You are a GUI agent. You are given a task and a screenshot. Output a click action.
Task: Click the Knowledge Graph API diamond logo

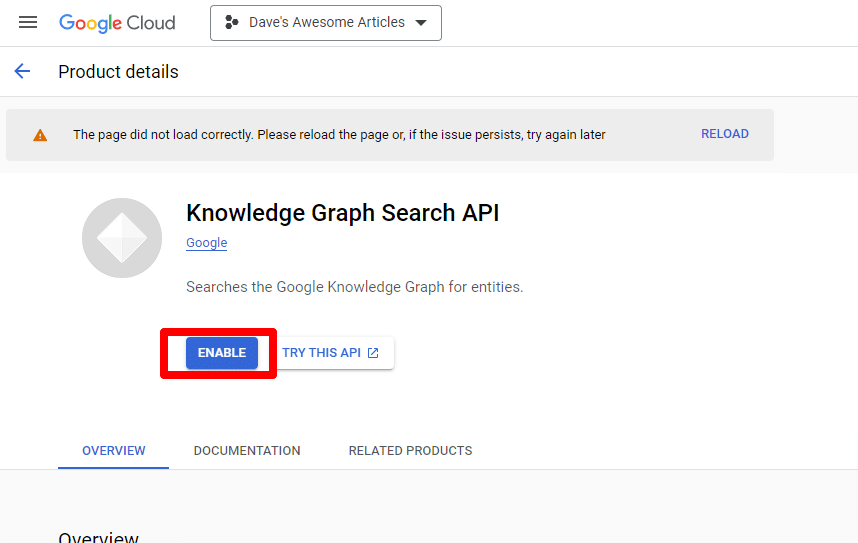(122, 238)
